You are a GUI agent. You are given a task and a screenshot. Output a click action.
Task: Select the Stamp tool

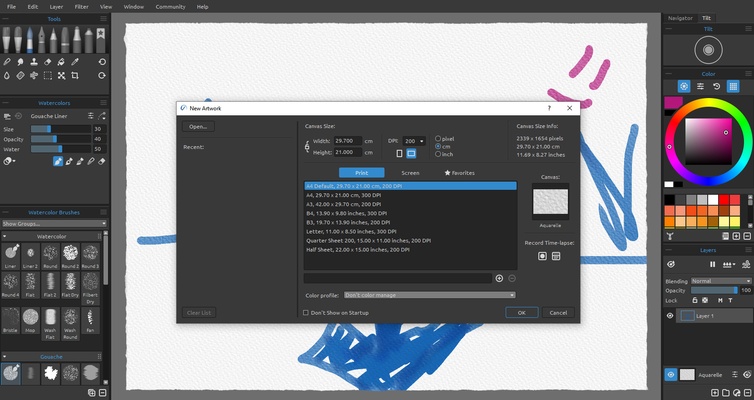pos(34,62)
